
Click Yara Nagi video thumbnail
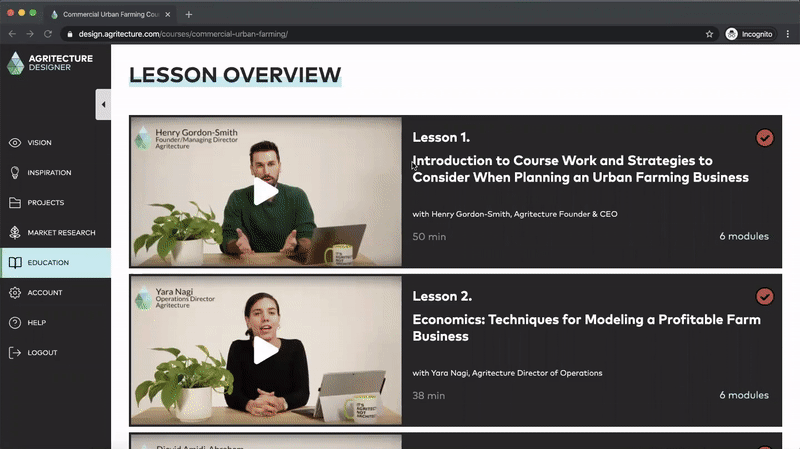[266, 350]
